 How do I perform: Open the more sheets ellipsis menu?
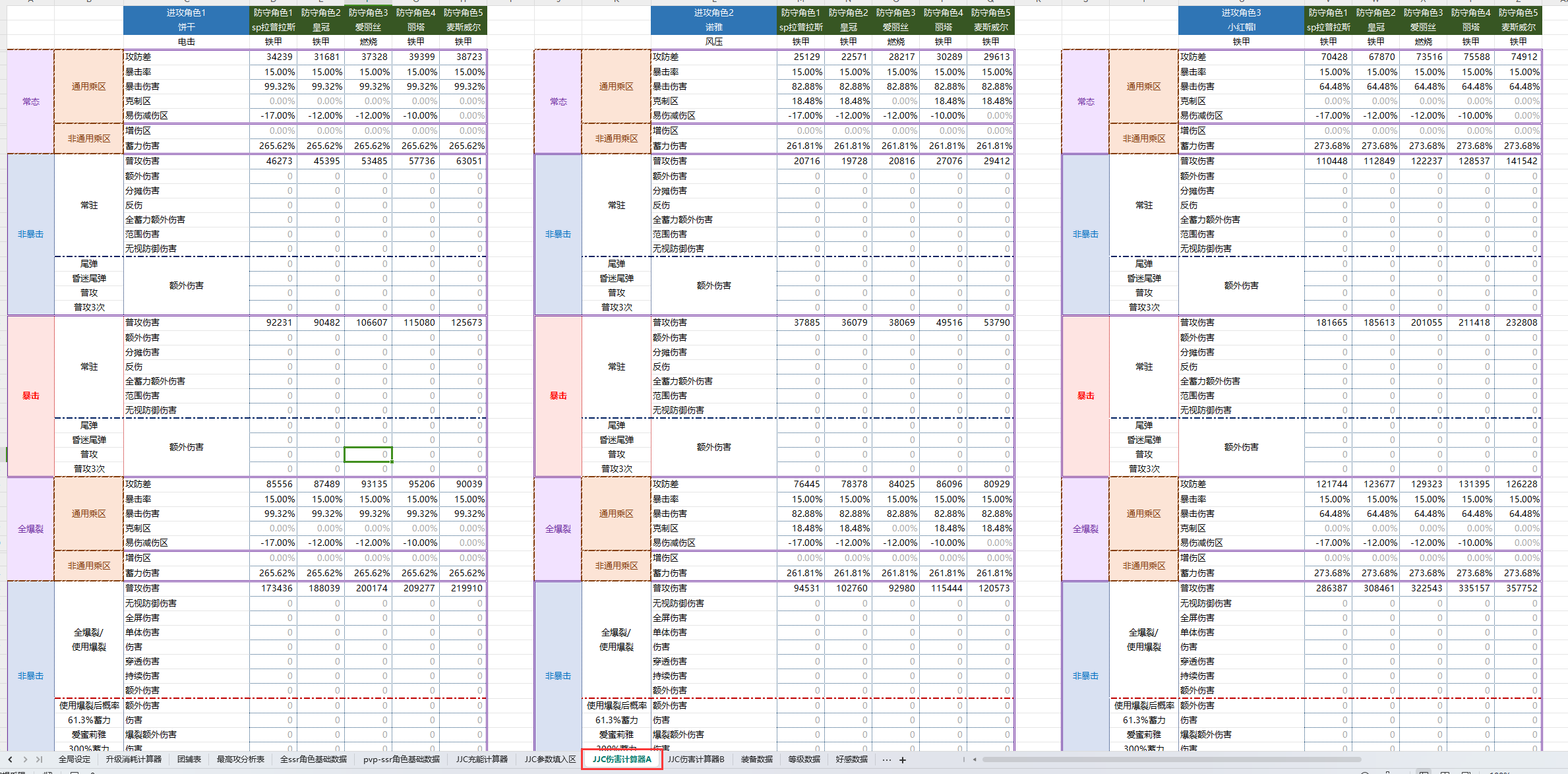point(886,759)
